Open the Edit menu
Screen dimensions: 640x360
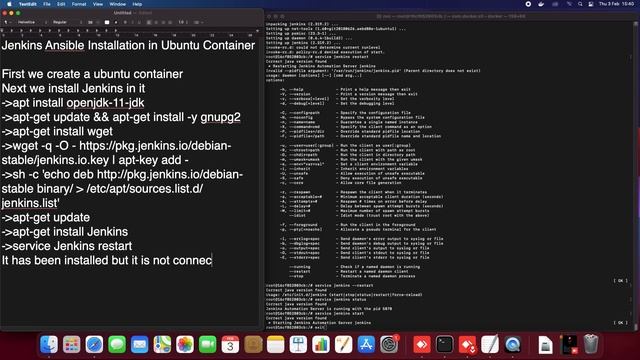click(61, 4)
